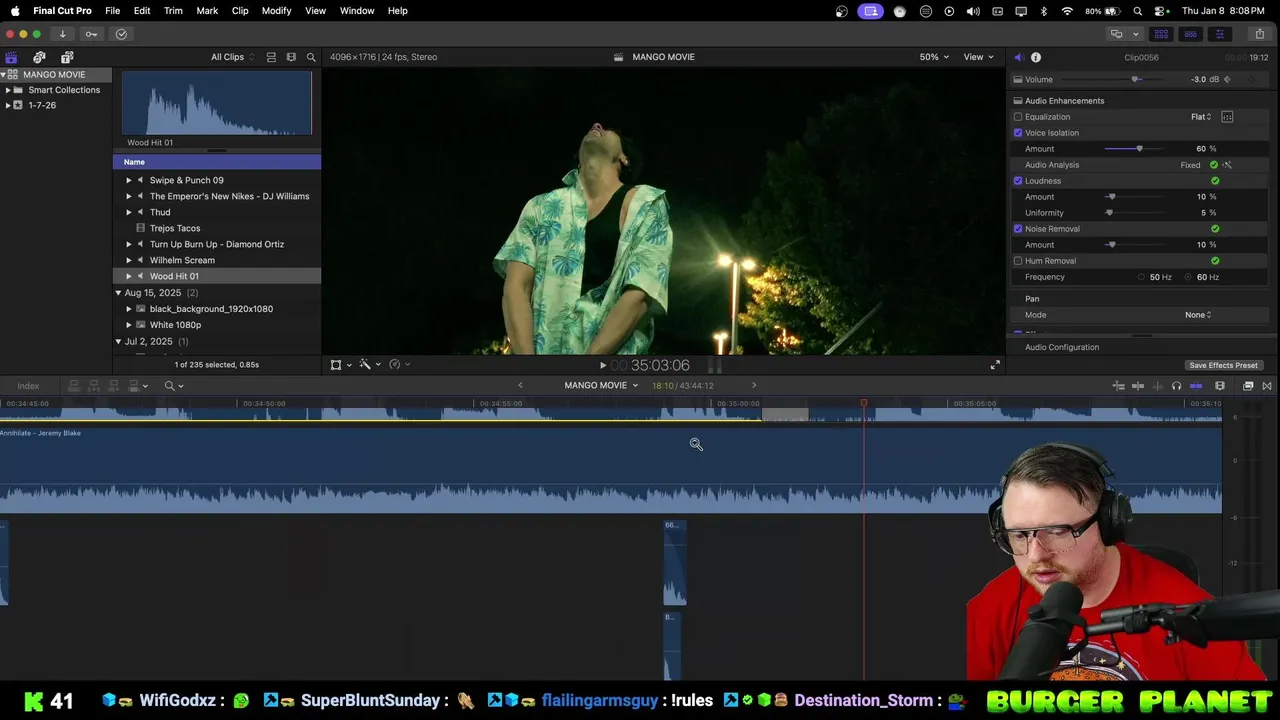Open the viewer transform tool icon

tap(336, 365)
